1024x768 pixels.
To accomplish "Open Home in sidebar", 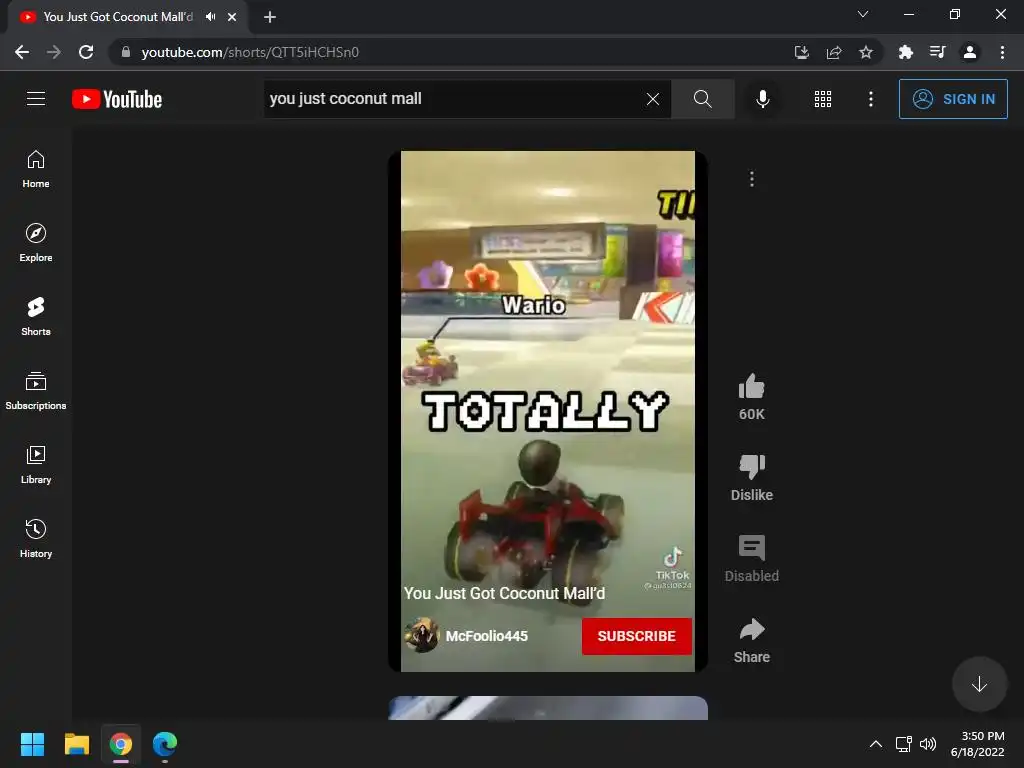I will point(36,169).
